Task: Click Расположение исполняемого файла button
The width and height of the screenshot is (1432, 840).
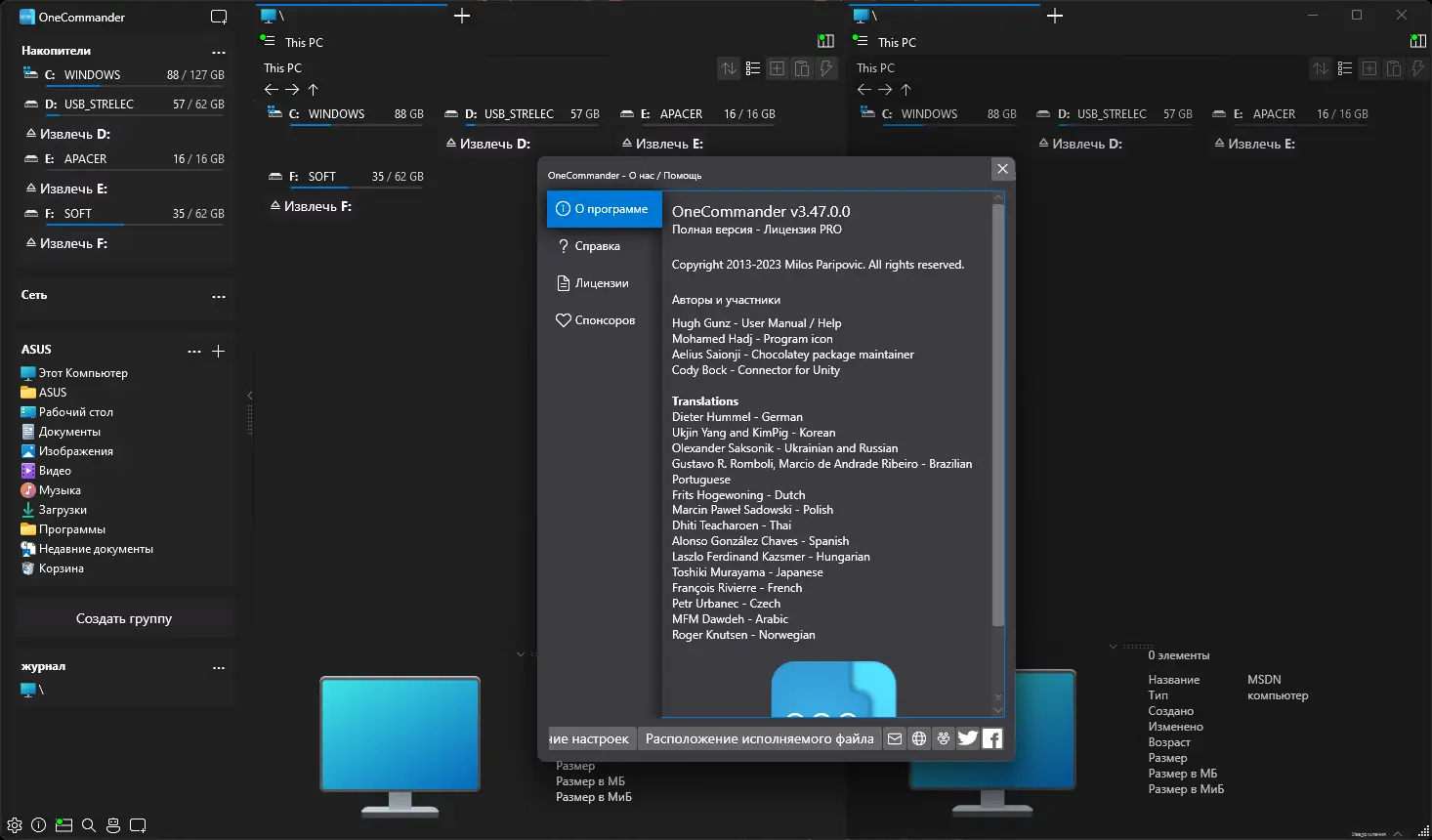Action: pos(759,738)
